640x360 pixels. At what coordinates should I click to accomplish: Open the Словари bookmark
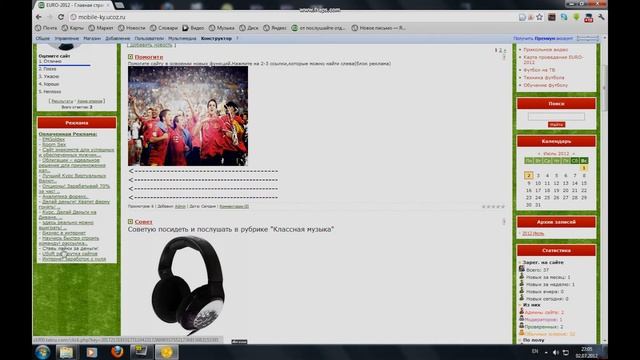point(164,28)
